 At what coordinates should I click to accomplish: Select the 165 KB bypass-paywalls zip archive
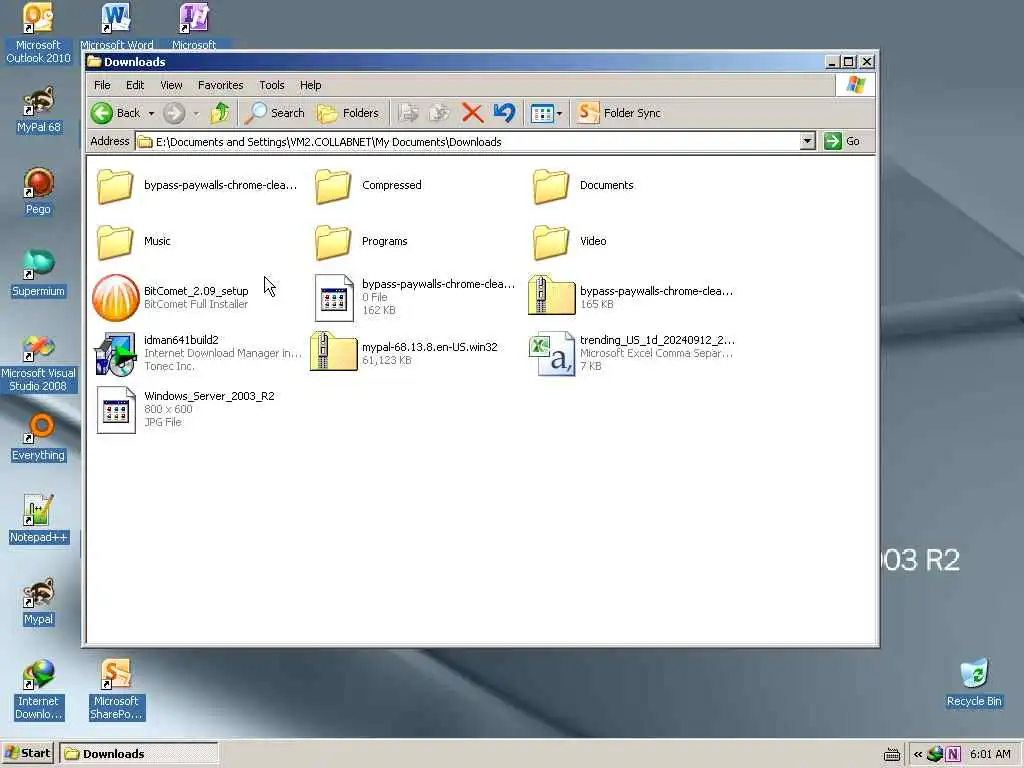pyautogui.click(x=630, y=297)
